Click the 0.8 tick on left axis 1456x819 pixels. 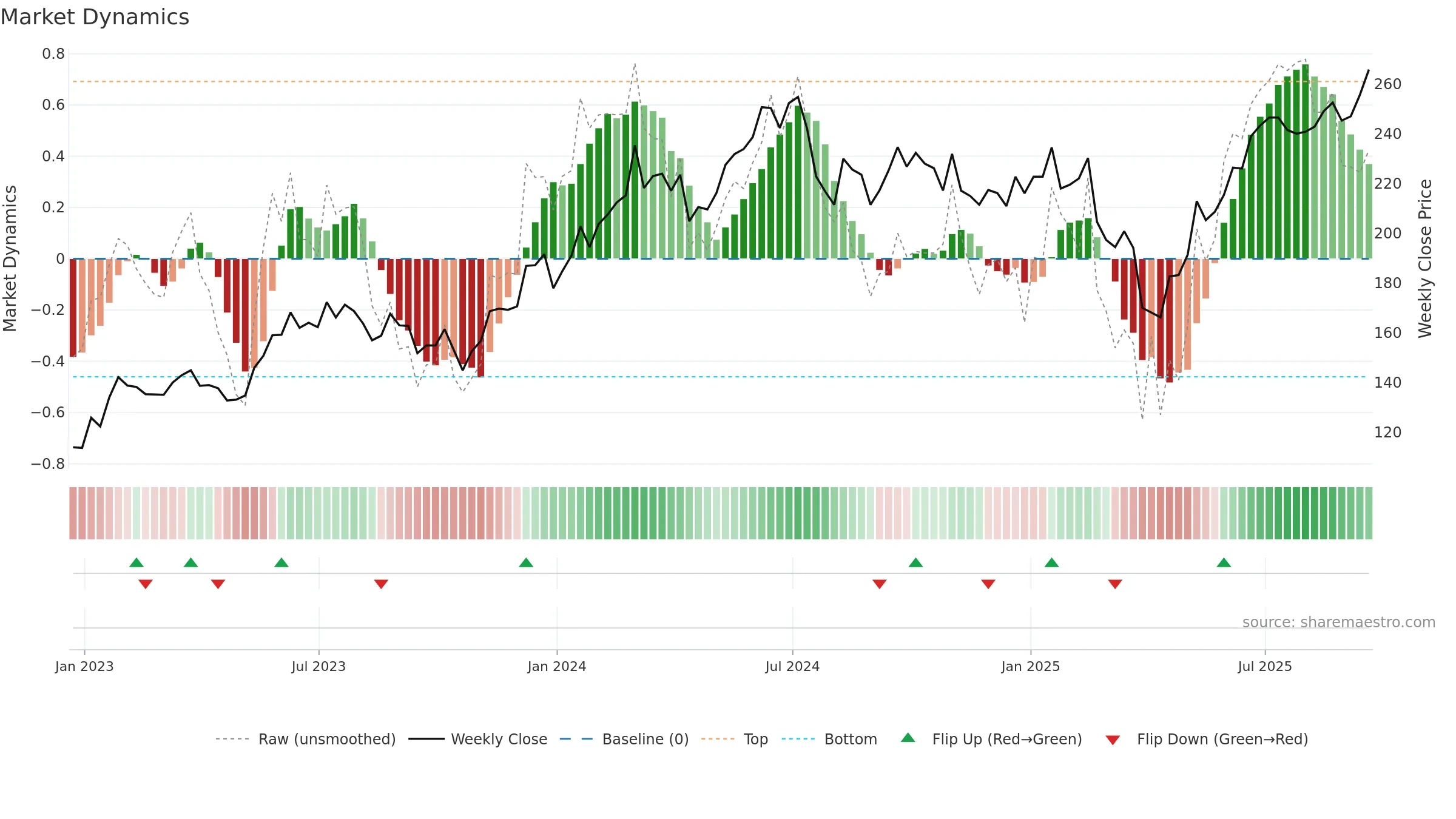pos(53,54)
